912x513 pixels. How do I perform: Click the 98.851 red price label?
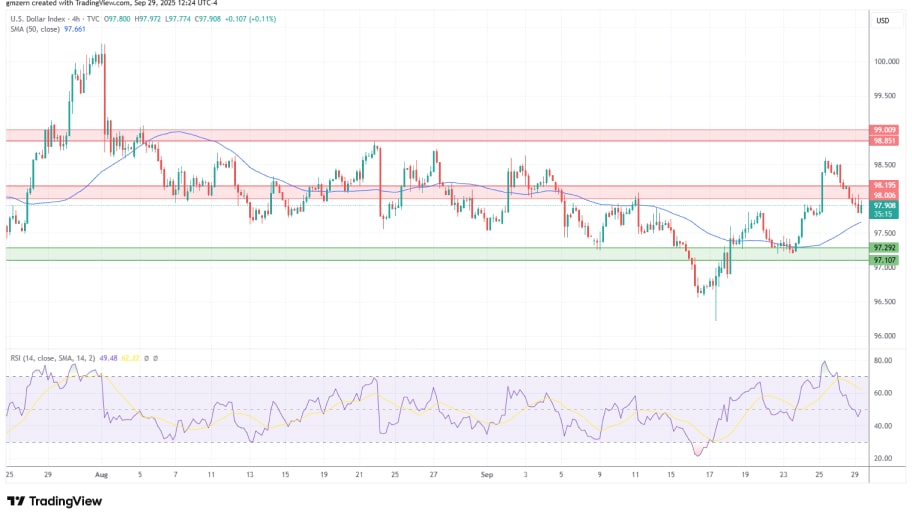pos(884,141)
